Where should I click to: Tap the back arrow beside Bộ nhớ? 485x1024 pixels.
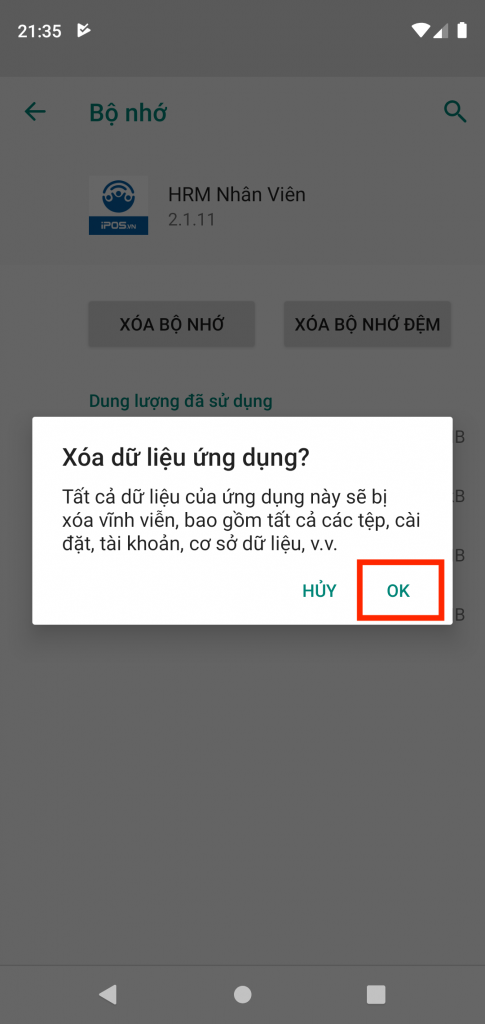[35, 112]
